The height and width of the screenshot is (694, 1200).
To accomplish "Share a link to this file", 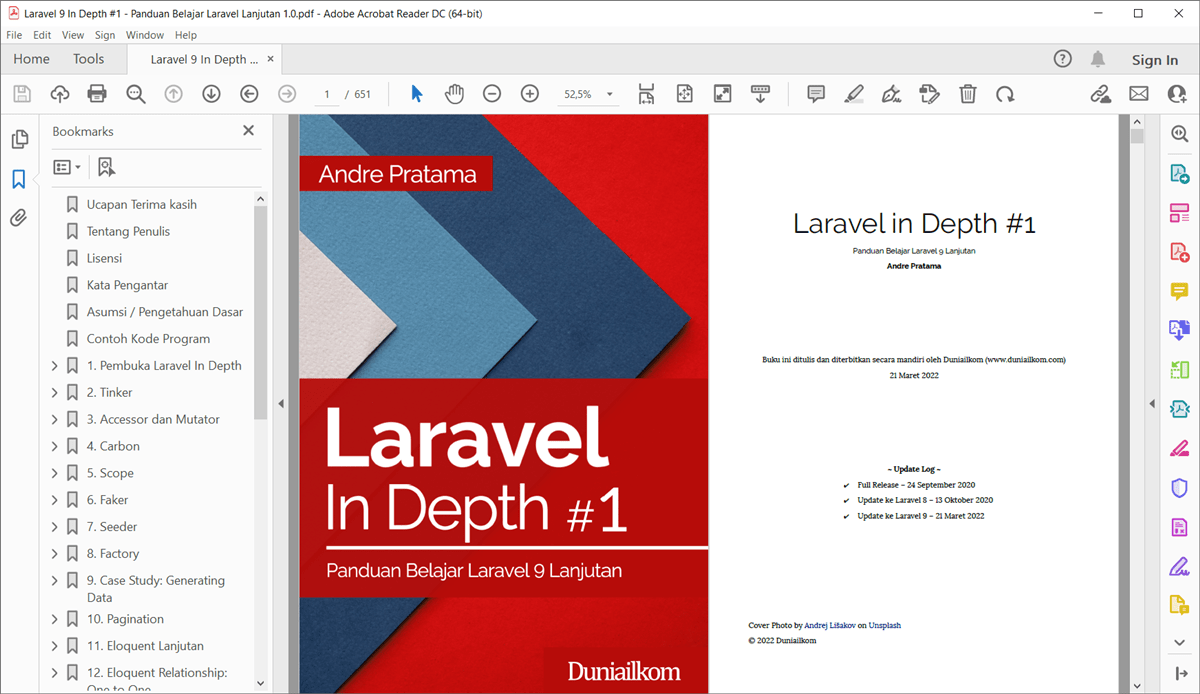I will click(1100, 94).
